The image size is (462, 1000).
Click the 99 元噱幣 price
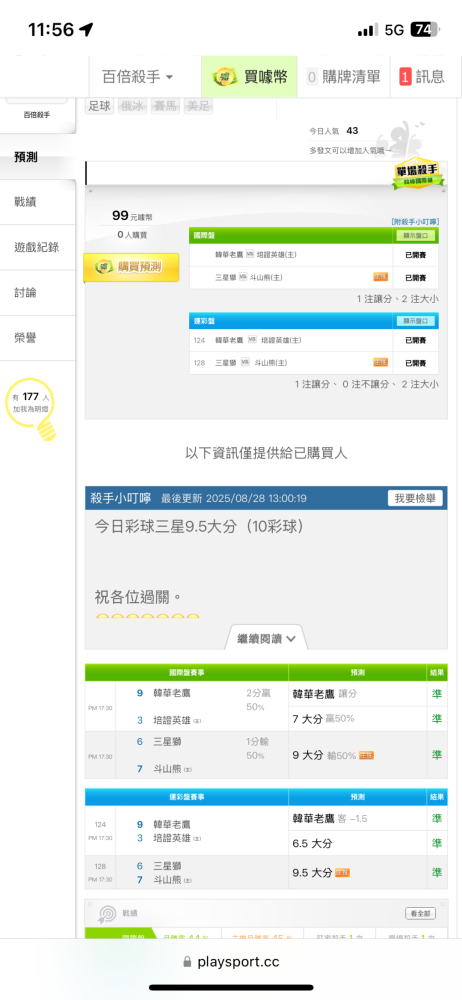(x=132, y=216)
